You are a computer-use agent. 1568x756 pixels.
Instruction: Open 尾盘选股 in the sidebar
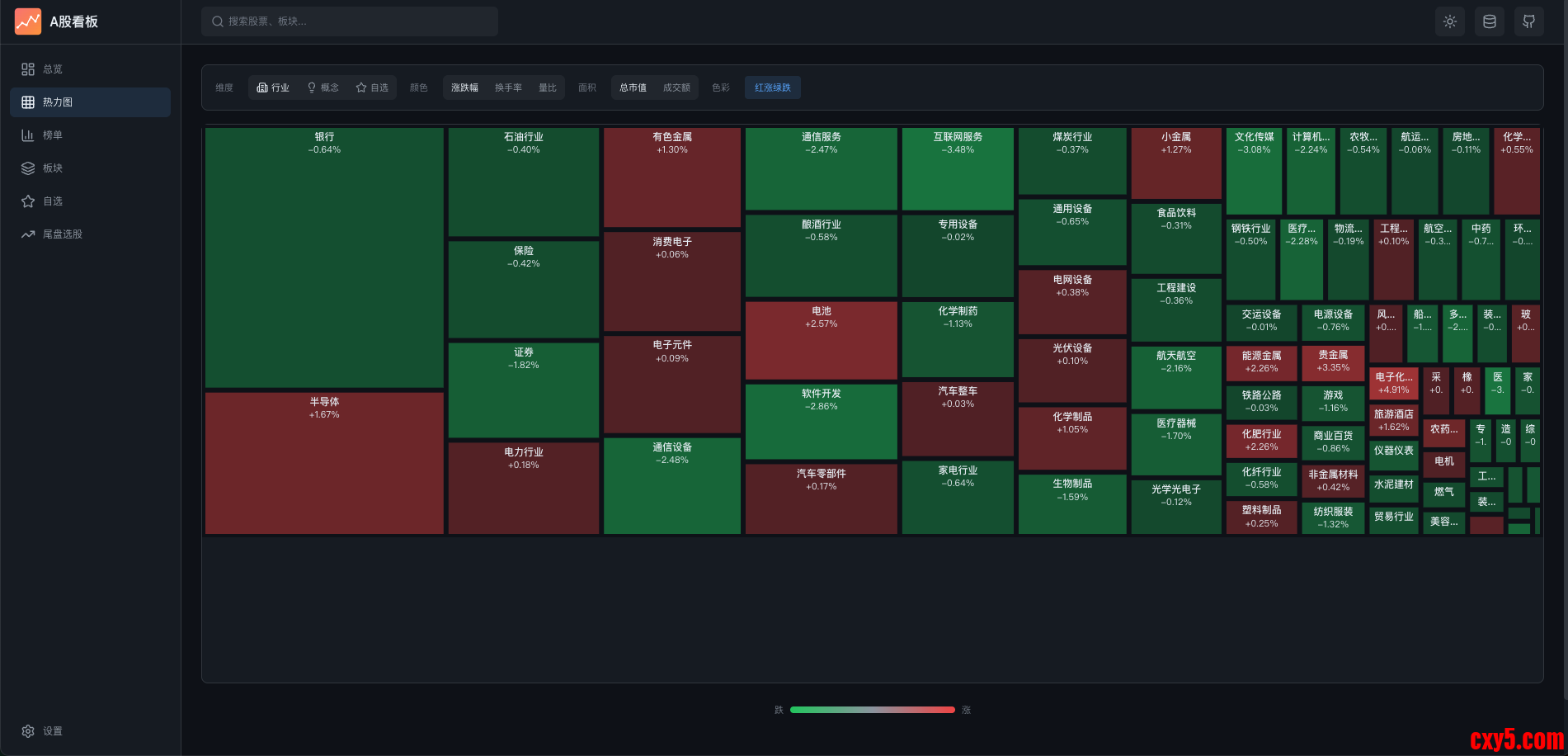point(62,234)
